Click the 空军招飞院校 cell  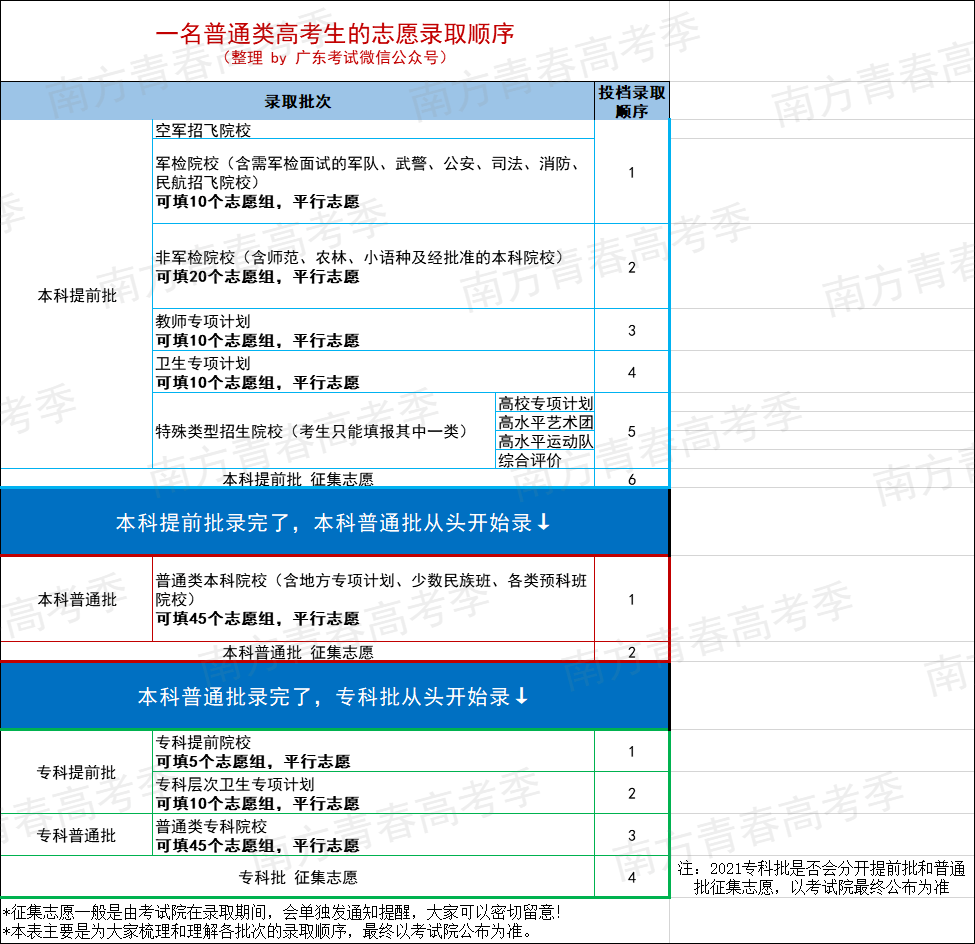373,129
